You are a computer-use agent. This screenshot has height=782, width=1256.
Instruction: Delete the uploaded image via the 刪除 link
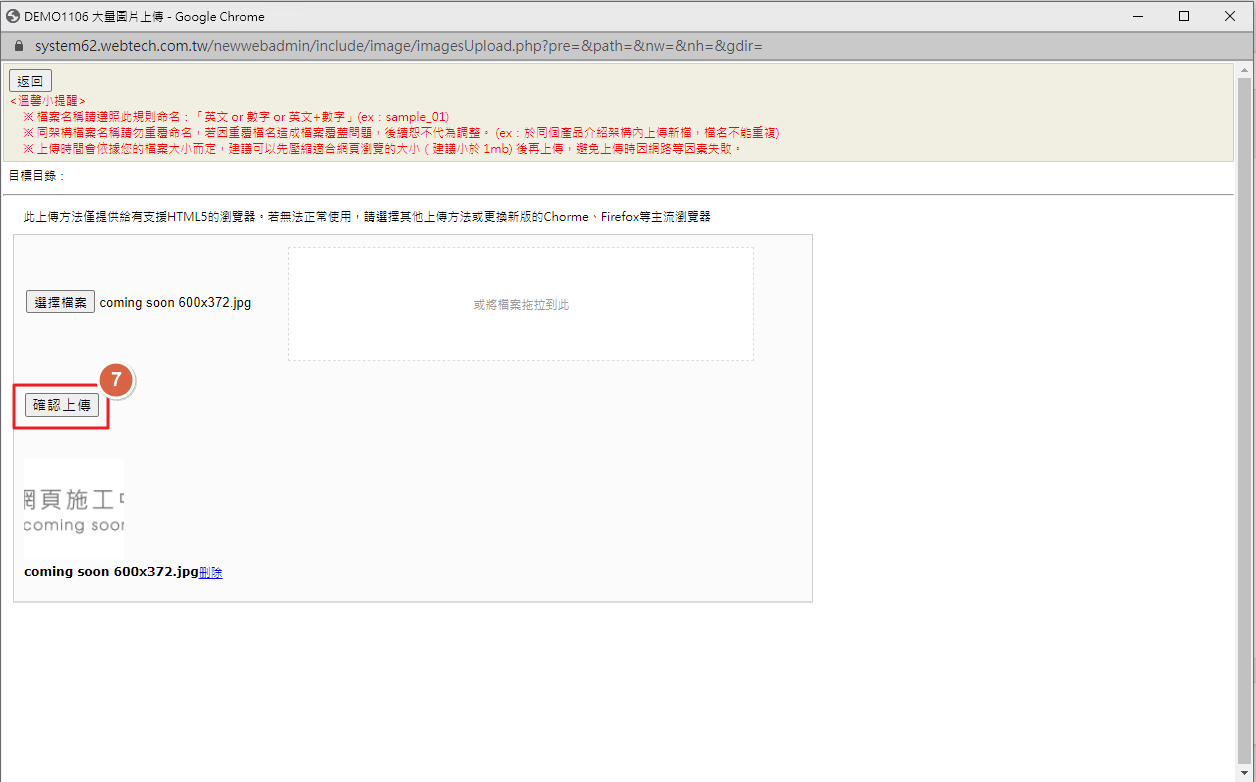click(x=210, y=572)
